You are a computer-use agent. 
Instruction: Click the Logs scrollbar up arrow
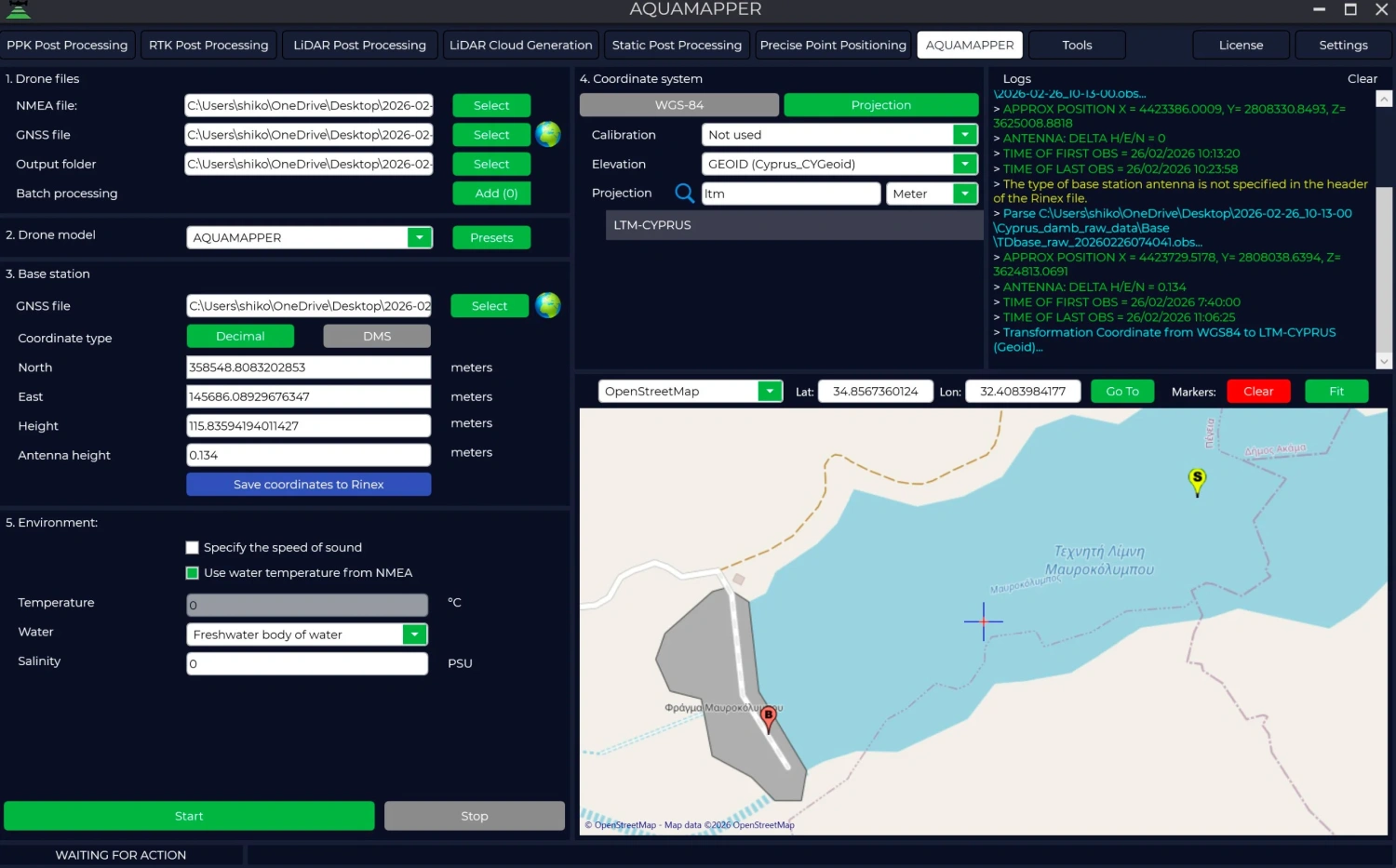[1384, 99]
